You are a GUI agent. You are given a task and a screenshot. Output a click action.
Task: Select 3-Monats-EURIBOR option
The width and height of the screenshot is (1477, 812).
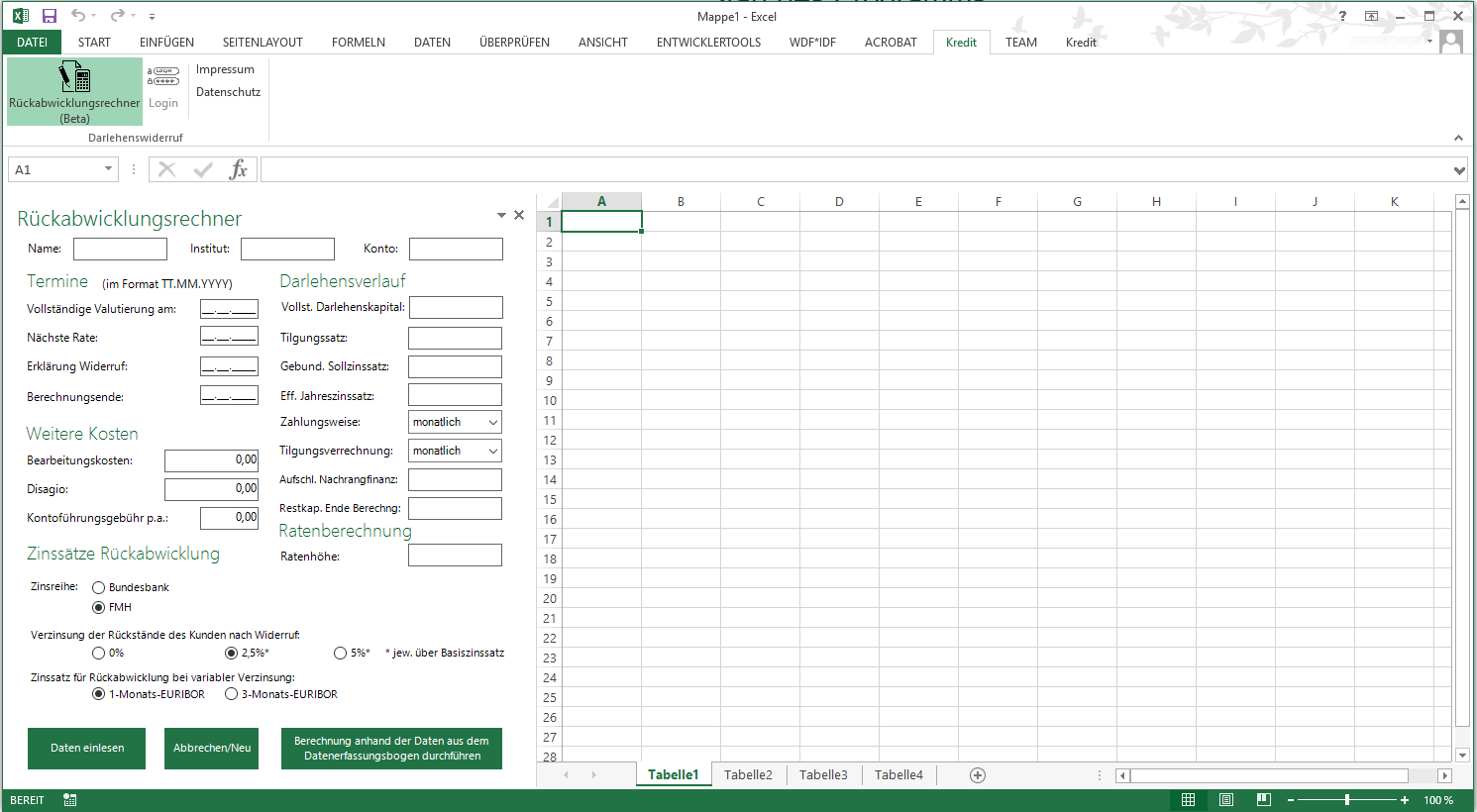(231, 694)
